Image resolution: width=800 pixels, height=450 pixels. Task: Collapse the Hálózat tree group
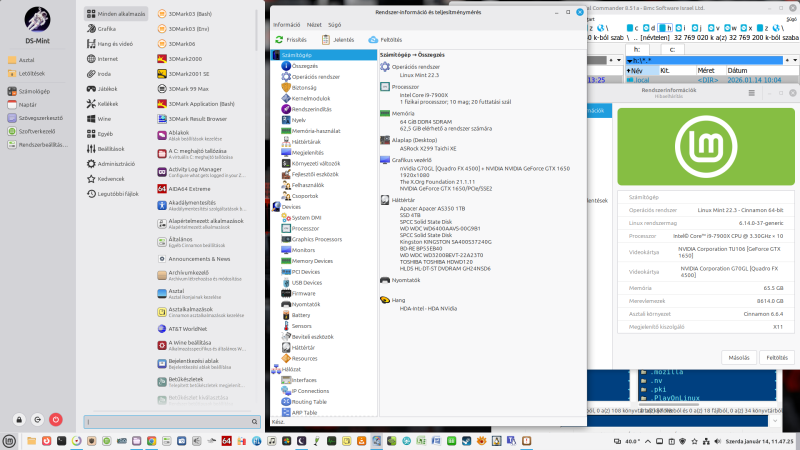coord(286,369)
